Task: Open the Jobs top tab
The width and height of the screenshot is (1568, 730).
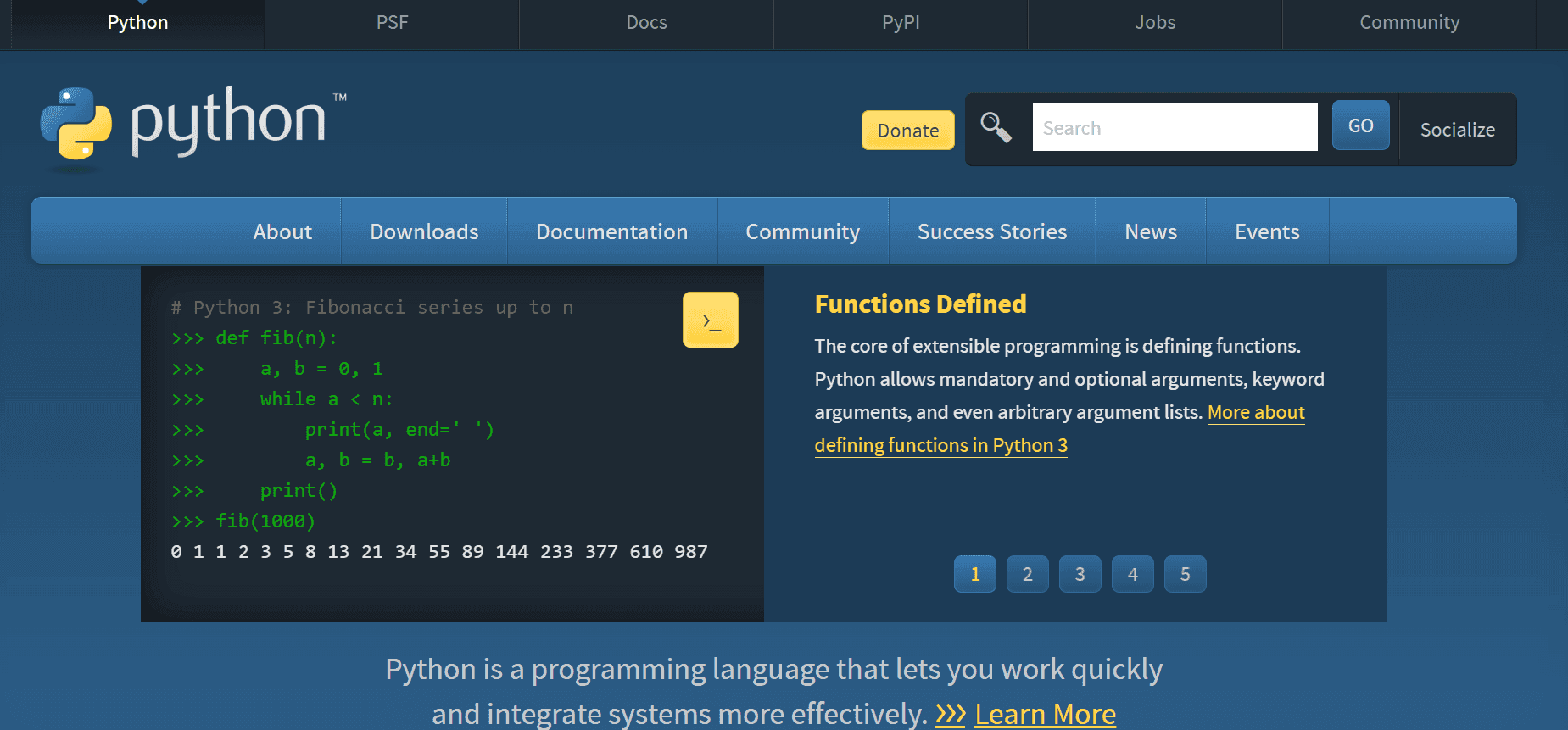Action: click(x=1155, y=23)
